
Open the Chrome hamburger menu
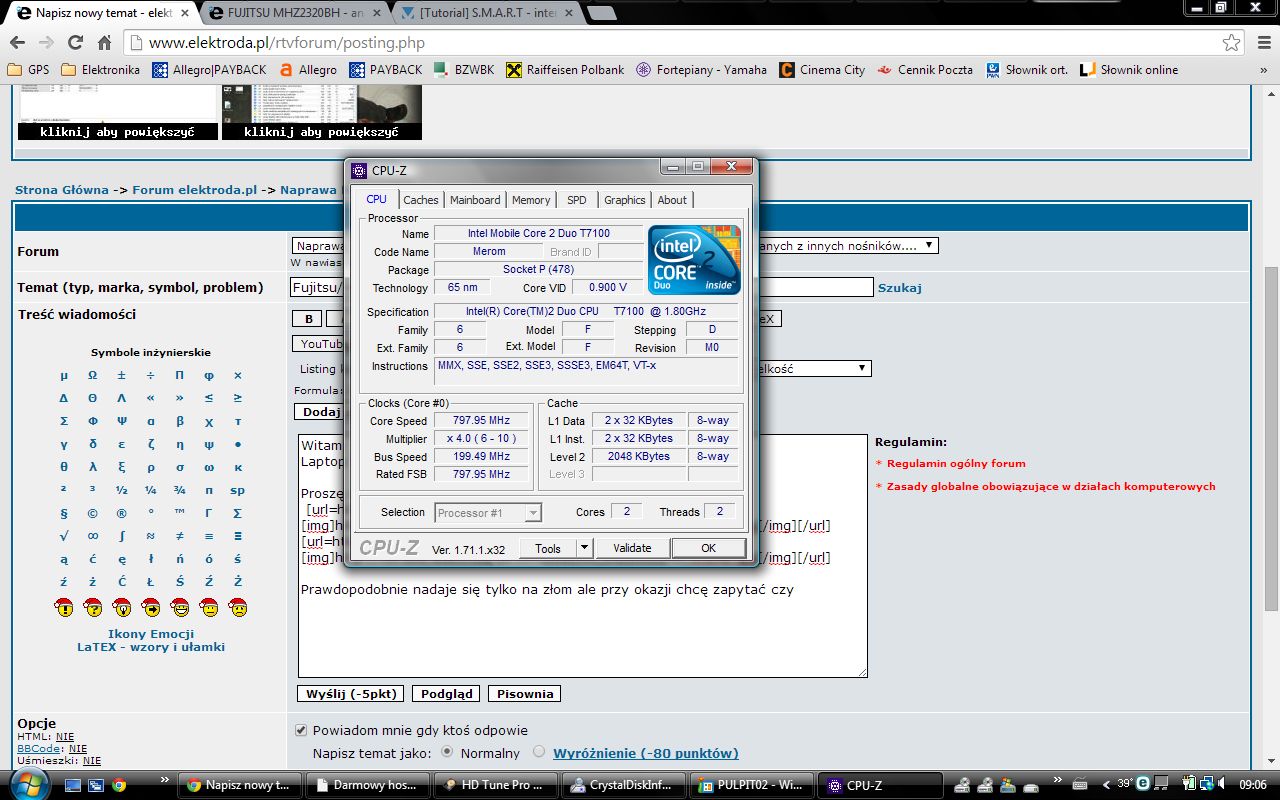tap(1262, 43)
